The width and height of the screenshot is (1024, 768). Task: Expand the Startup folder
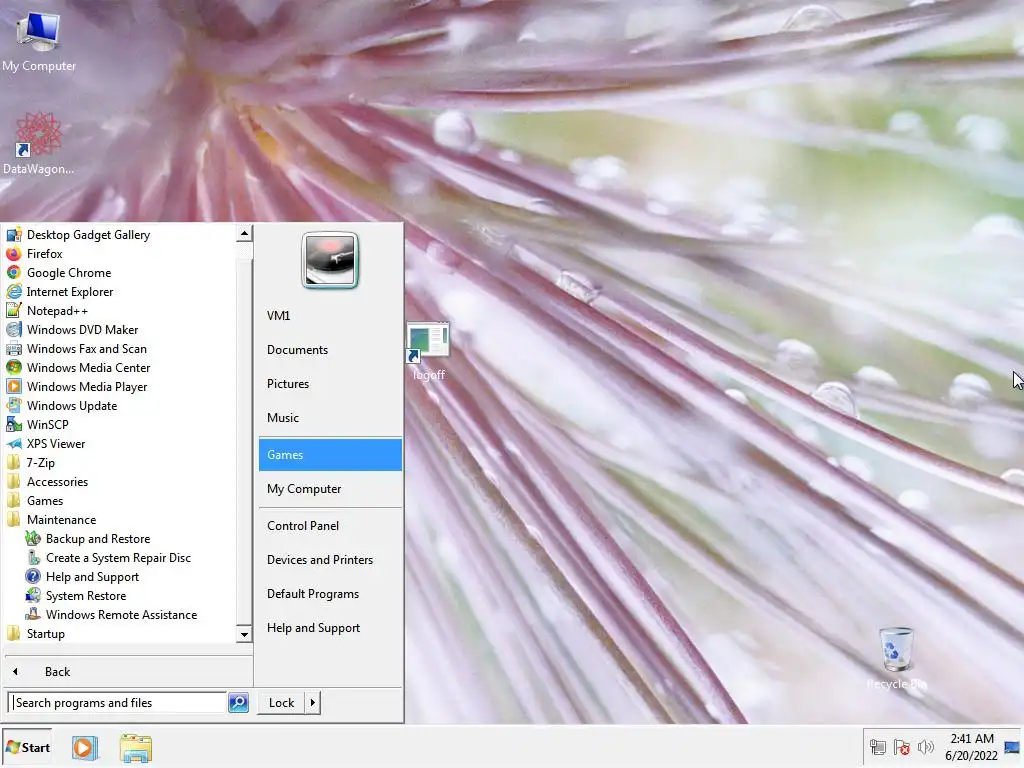pyautogui.click(x=45, y=633)
